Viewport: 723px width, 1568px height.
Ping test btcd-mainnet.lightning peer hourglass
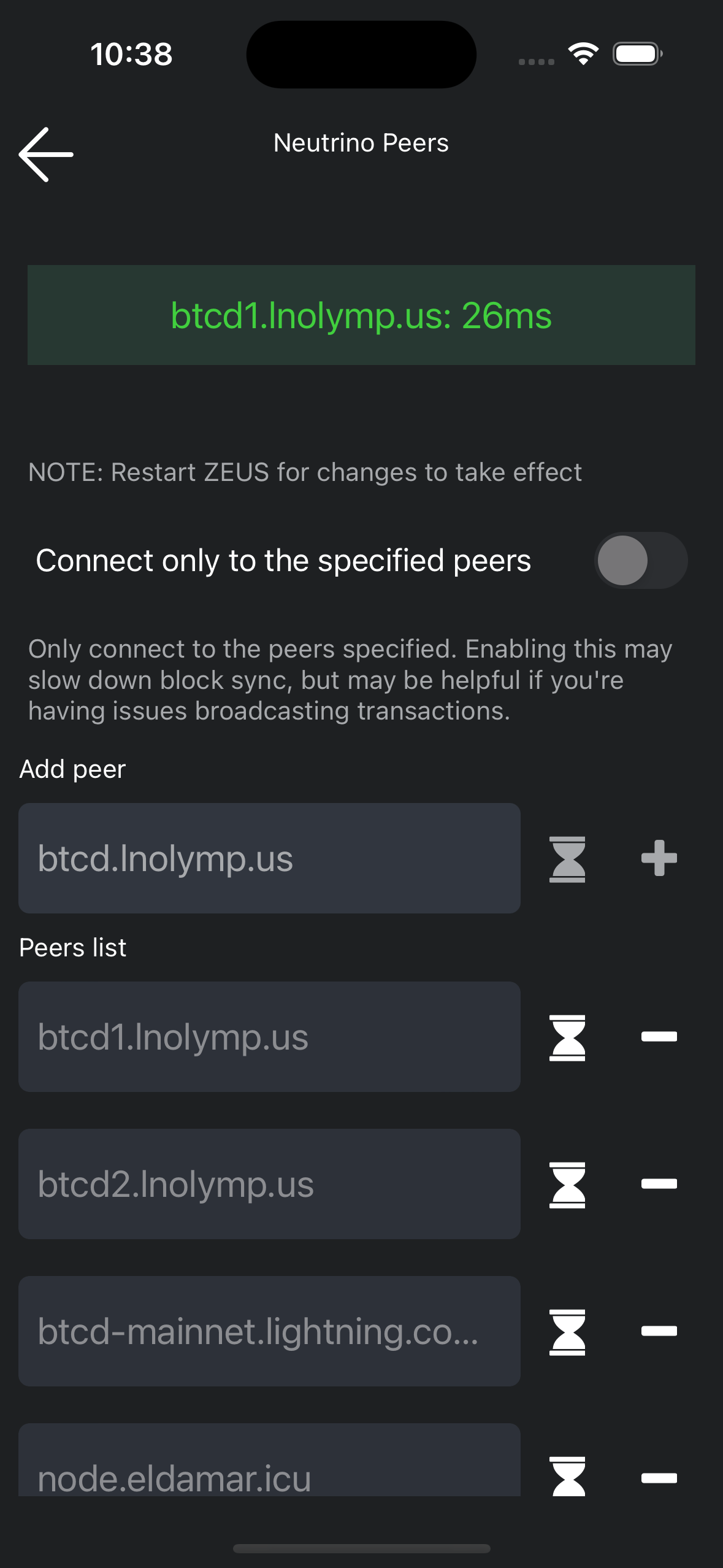click(567, 1332)
